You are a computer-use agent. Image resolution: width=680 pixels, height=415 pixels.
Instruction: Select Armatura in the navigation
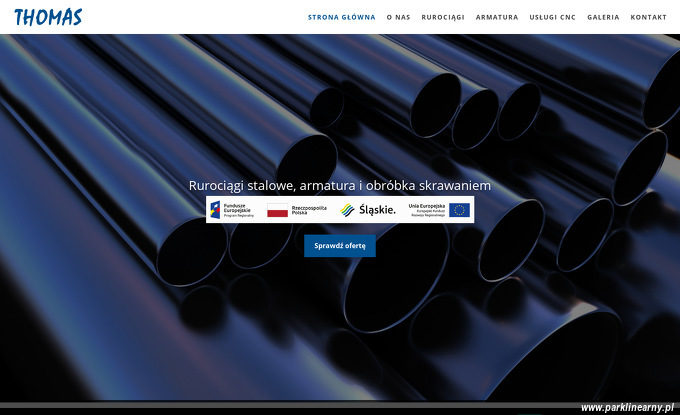(497, 17)
